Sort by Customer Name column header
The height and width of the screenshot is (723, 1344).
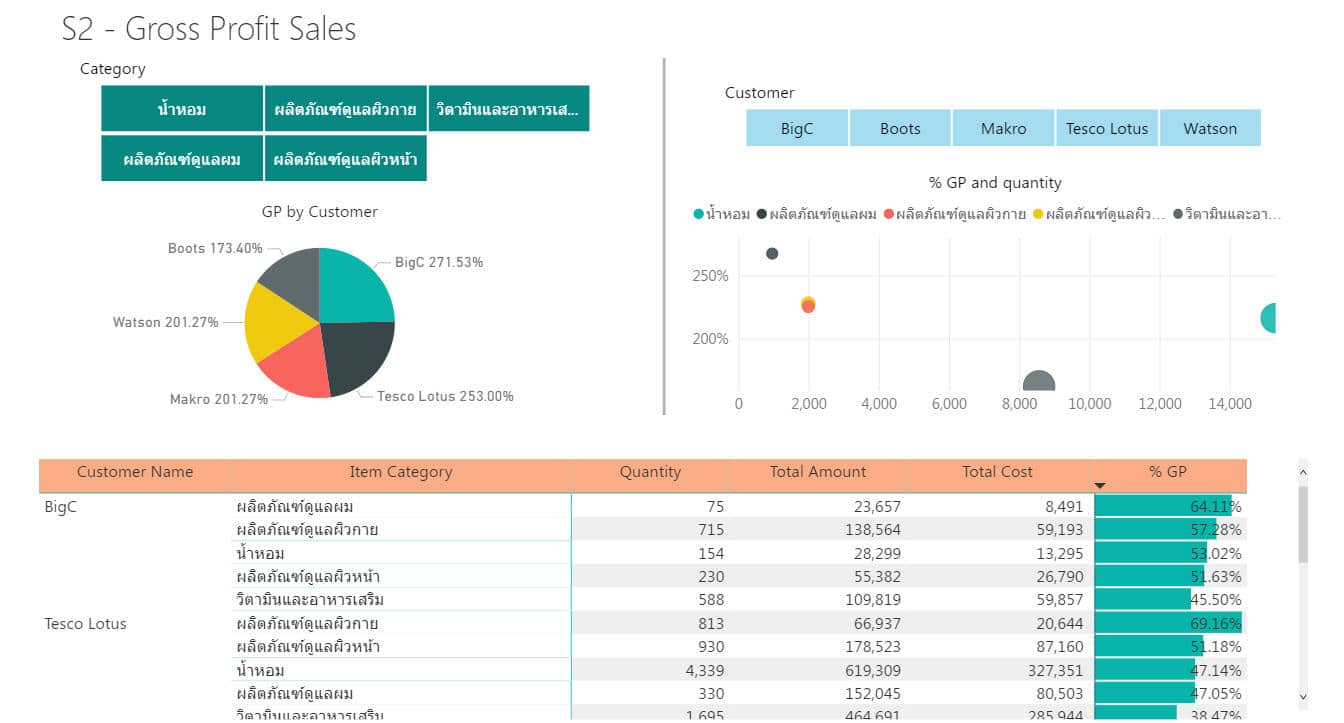pos(135,472)
